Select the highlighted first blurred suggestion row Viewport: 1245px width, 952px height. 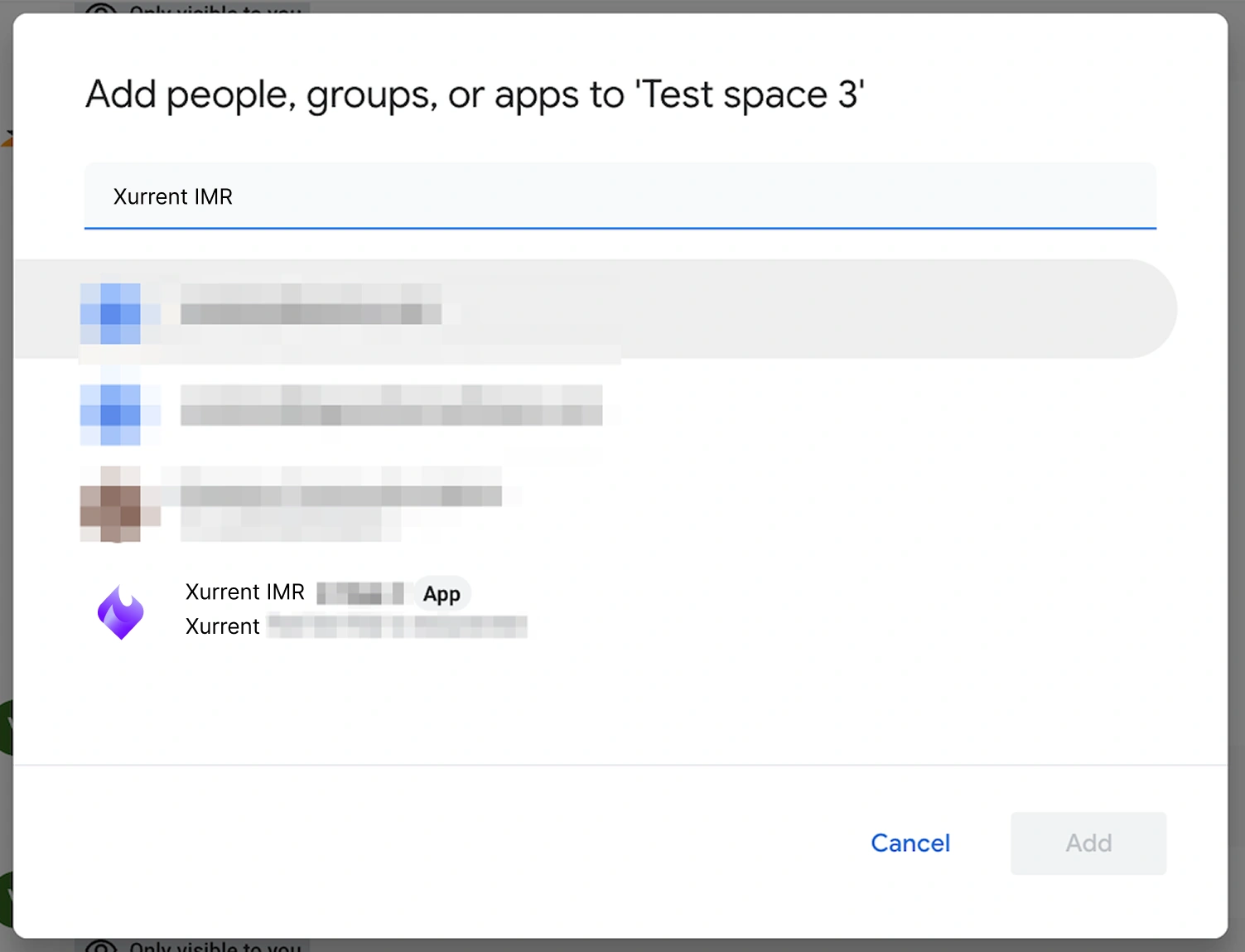[595, 309]
